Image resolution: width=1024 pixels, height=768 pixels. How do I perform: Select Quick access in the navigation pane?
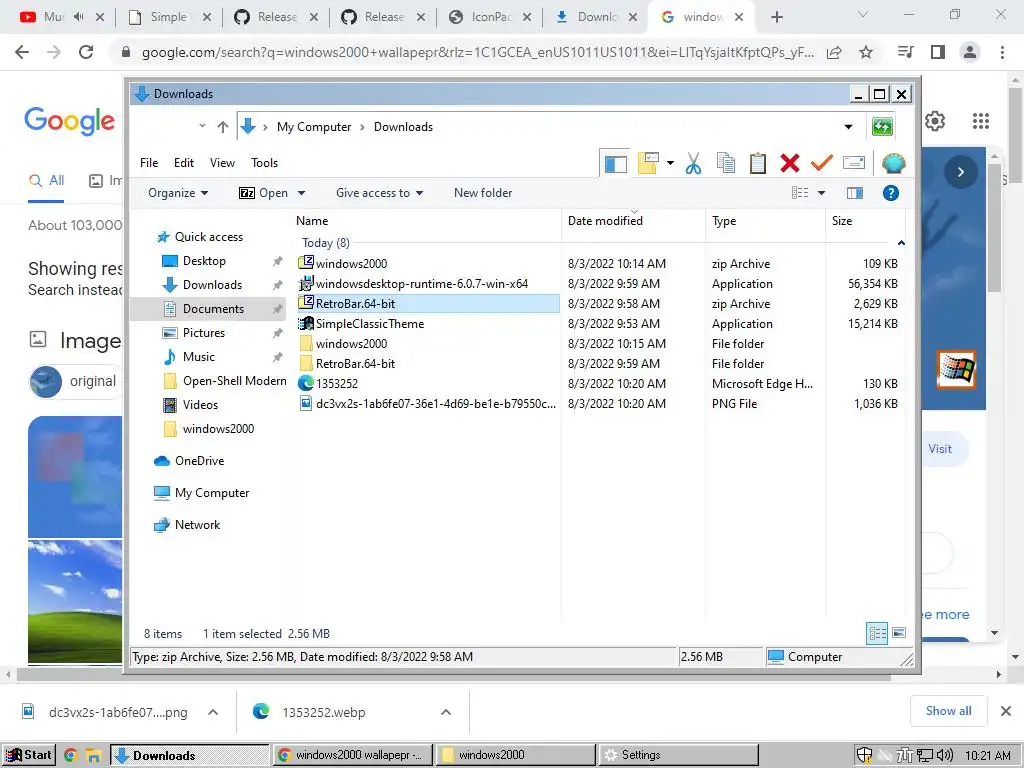(208, 236)
